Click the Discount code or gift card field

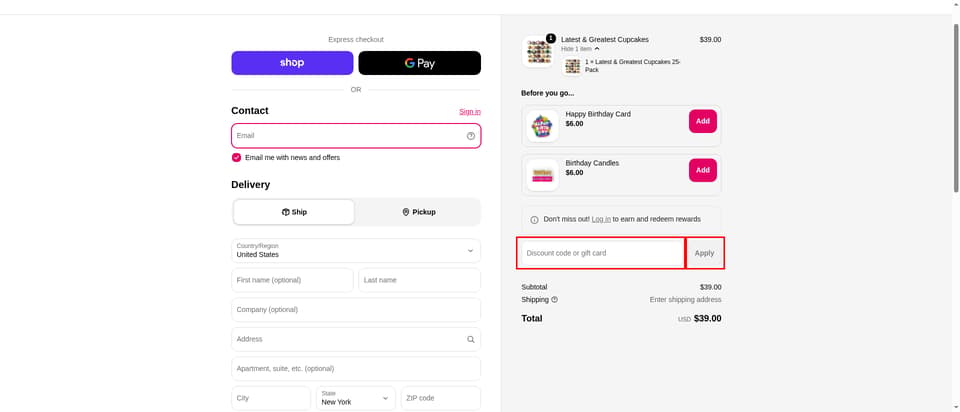[601, 253]
